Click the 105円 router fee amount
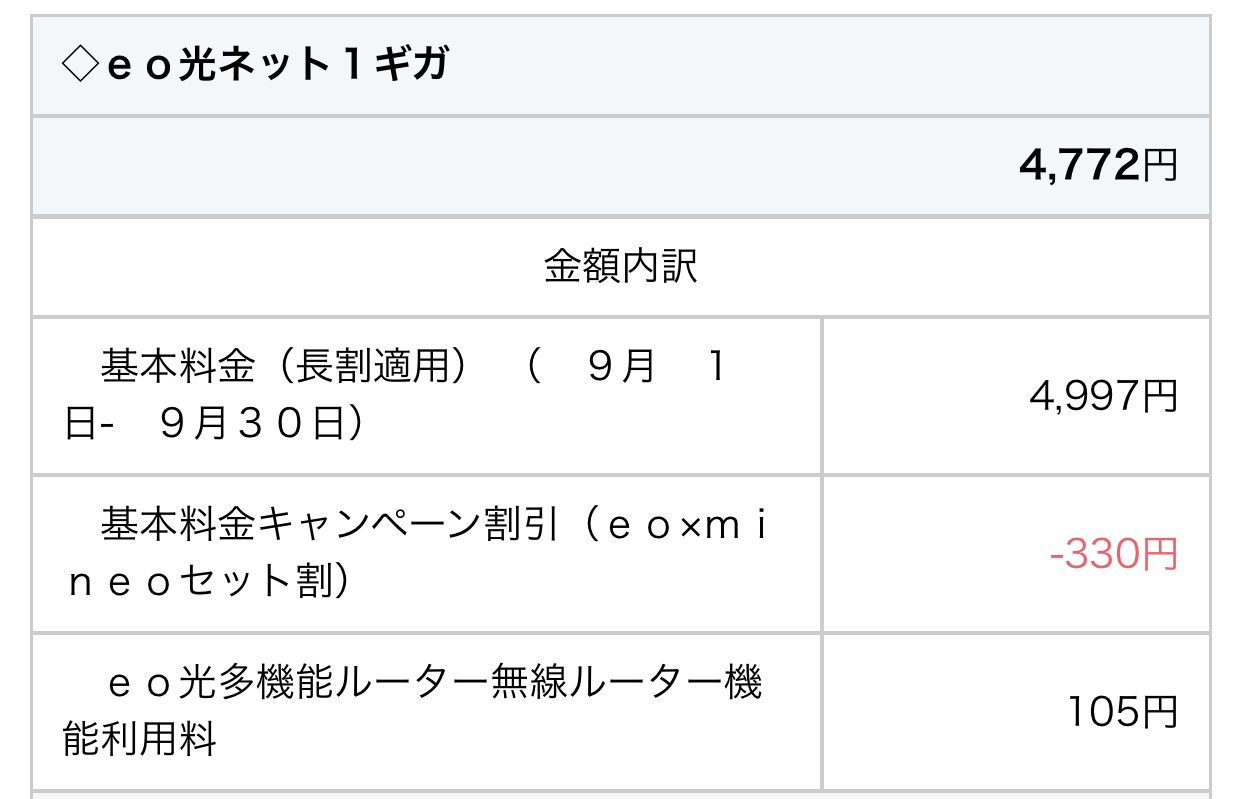 point(1121,712)
